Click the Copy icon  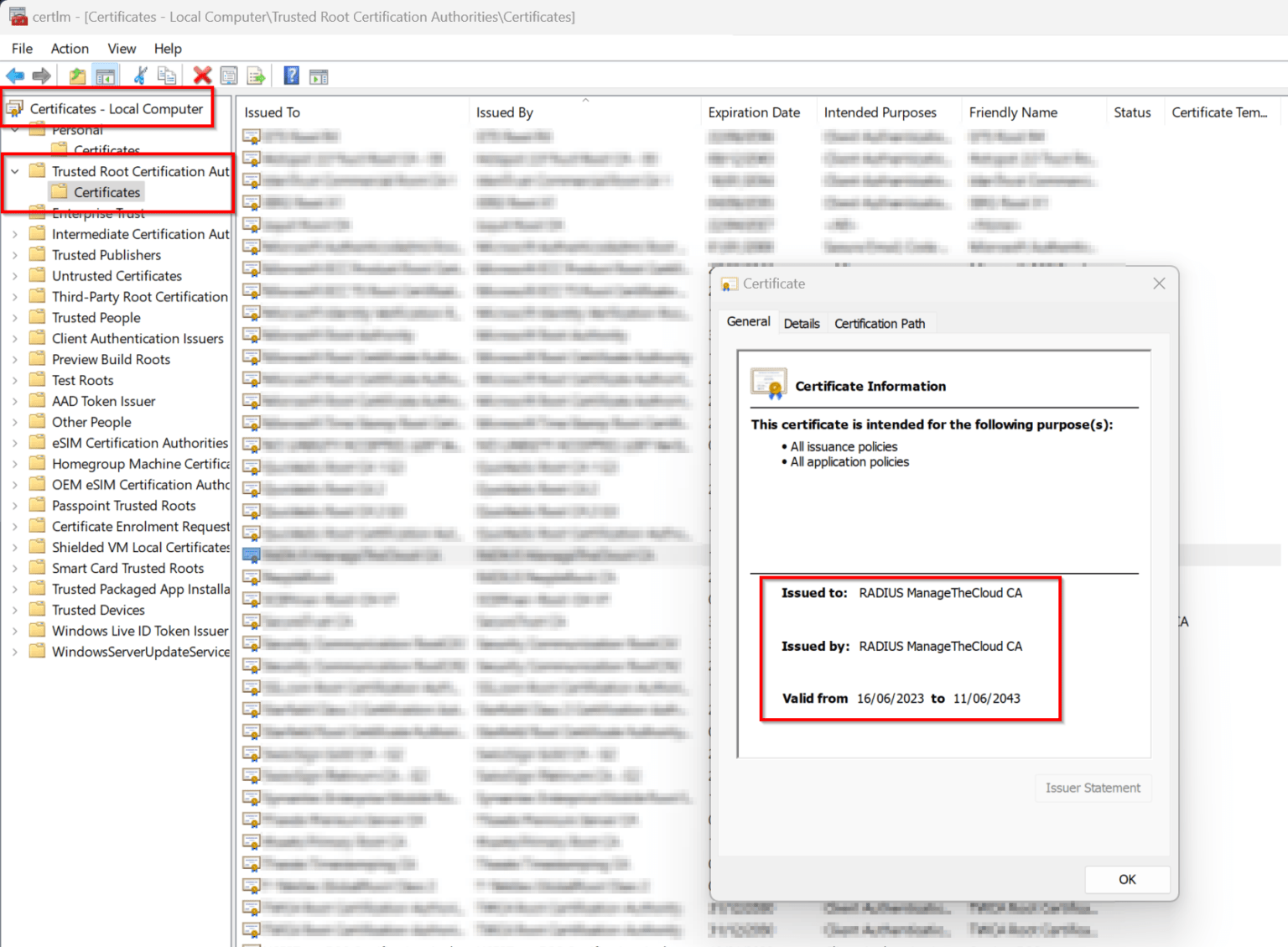[x=167, y=75]
